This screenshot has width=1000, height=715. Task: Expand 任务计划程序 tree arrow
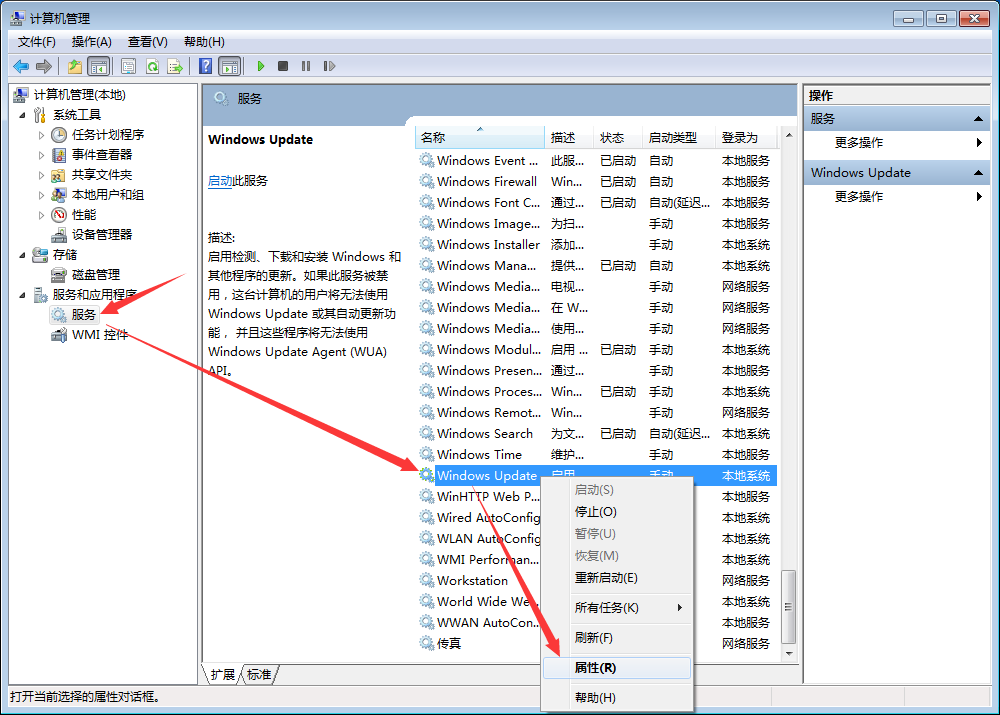click(41, 135)
